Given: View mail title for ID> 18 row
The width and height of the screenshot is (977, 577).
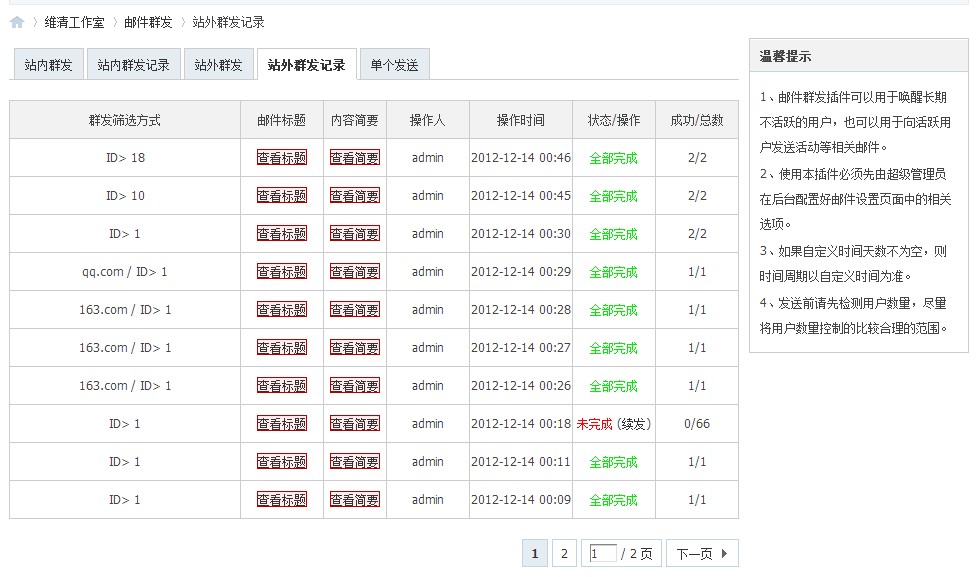Looking at the screenshot, I should [281, 158].
